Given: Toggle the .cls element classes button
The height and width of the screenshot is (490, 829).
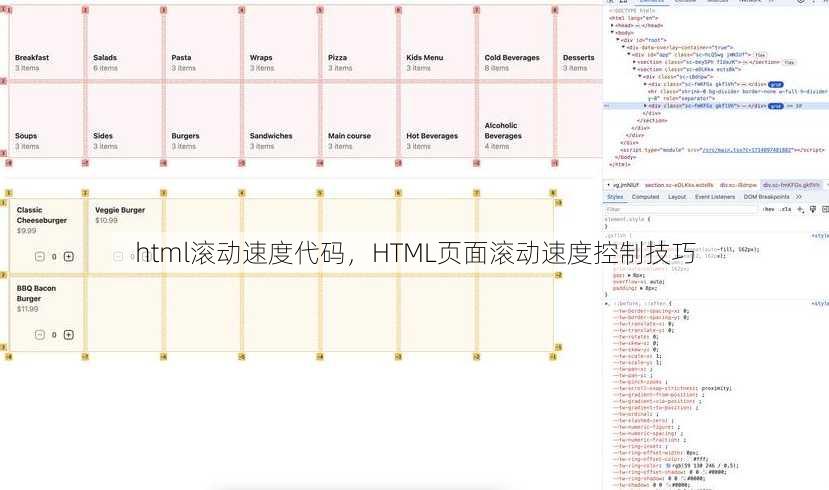Looking at the screenshot, I should click(x=786, y=209).
